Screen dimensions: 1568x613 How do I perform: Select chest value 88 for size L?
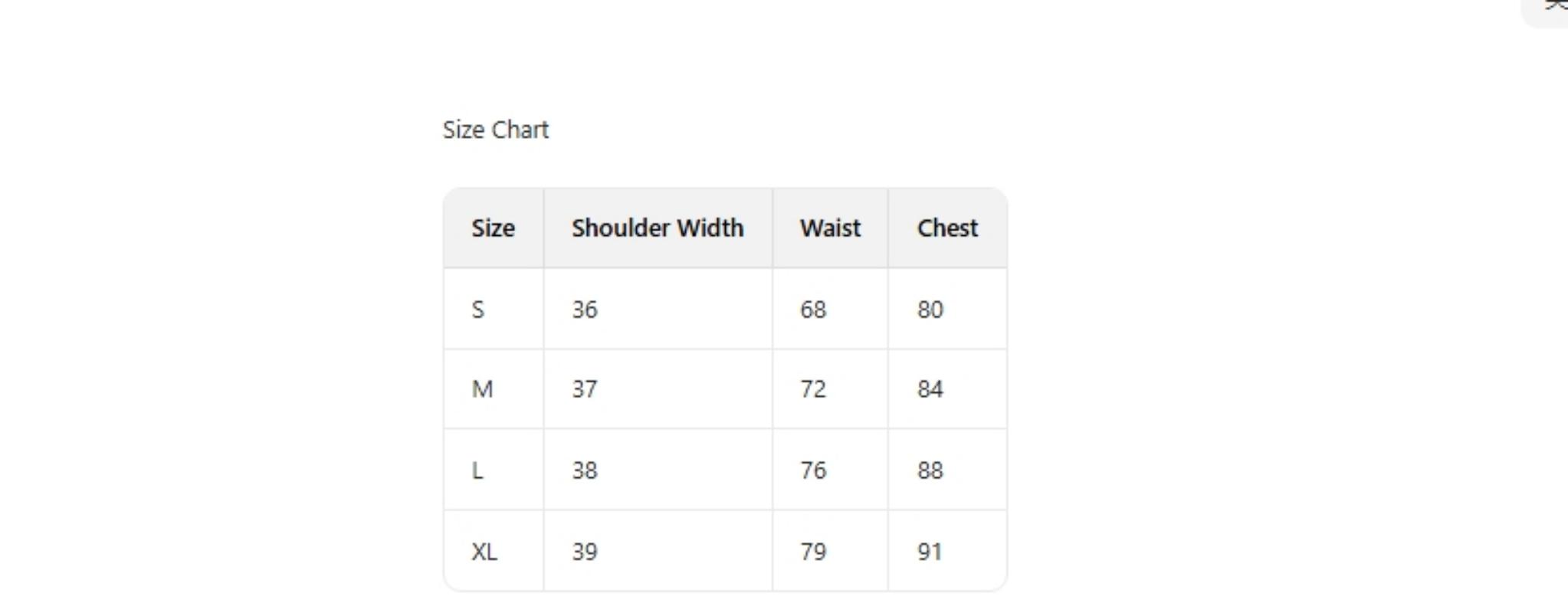[x=930, y=470]
